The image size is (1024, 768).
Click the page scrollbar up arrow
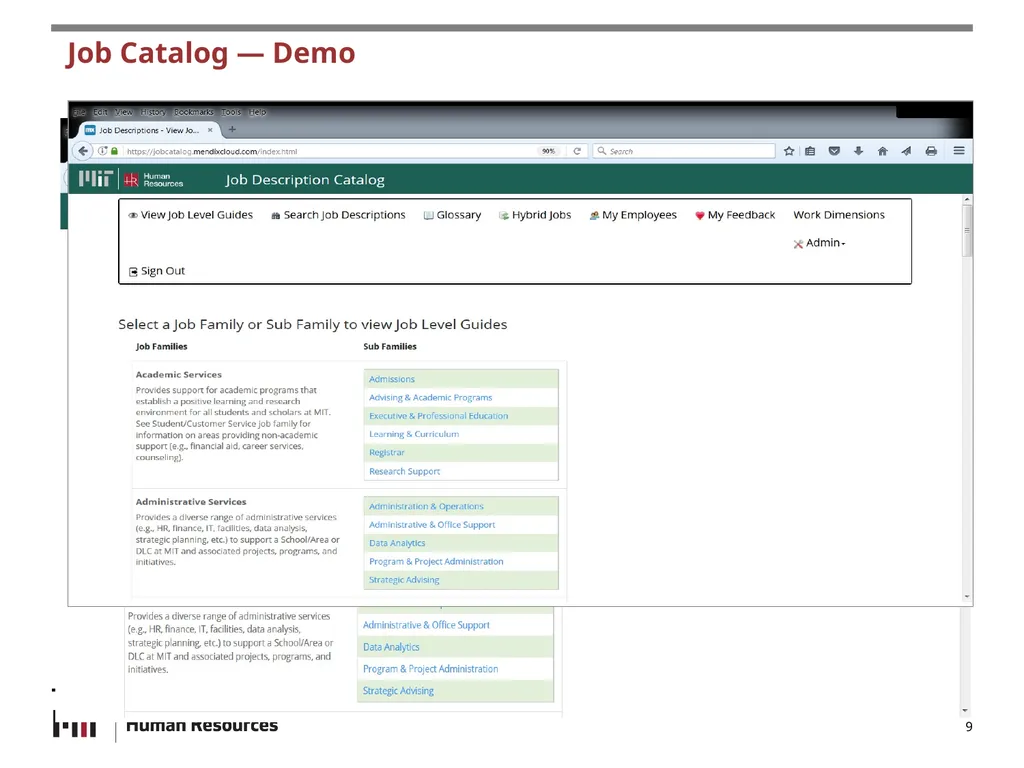click(x=967, y=199)
